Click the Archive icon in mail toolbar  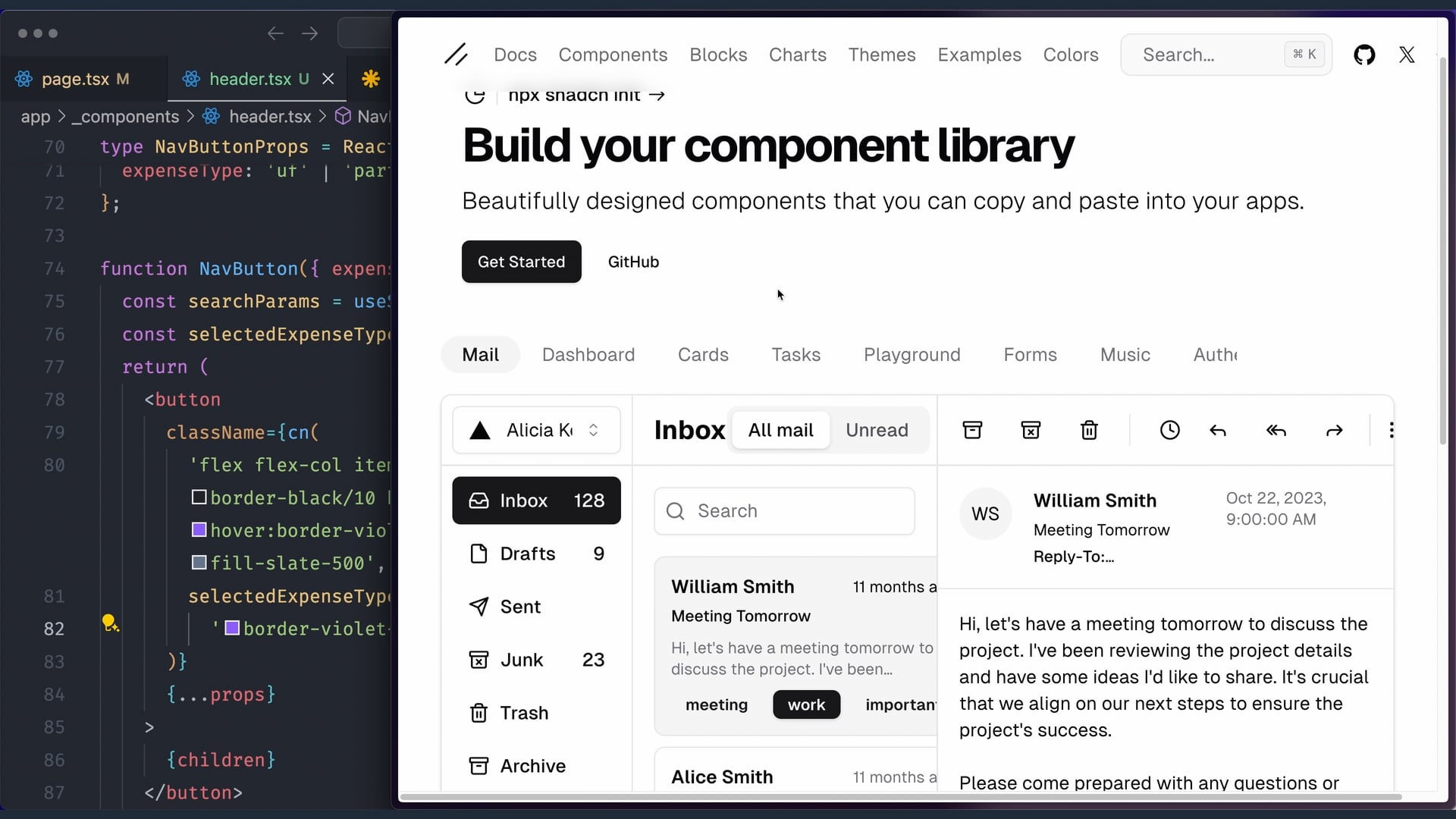[x=972, y=431]
